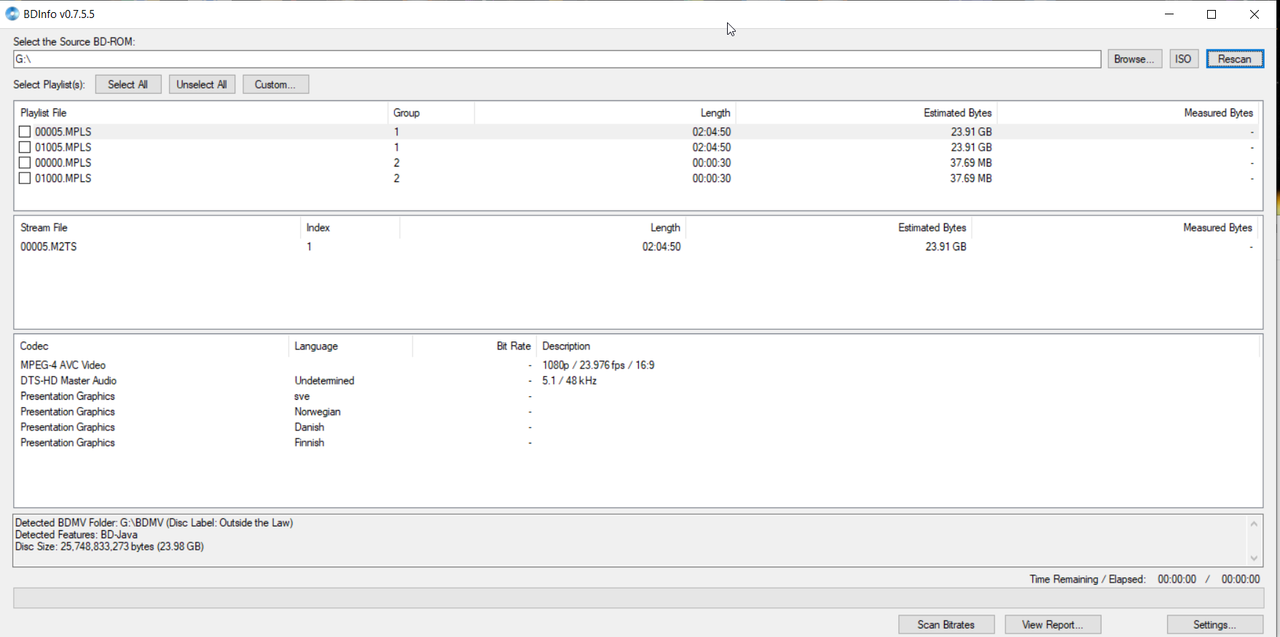Click Unselect All playlists button
The width and height of the screenshot is (1280, 637).
point(202,84)
